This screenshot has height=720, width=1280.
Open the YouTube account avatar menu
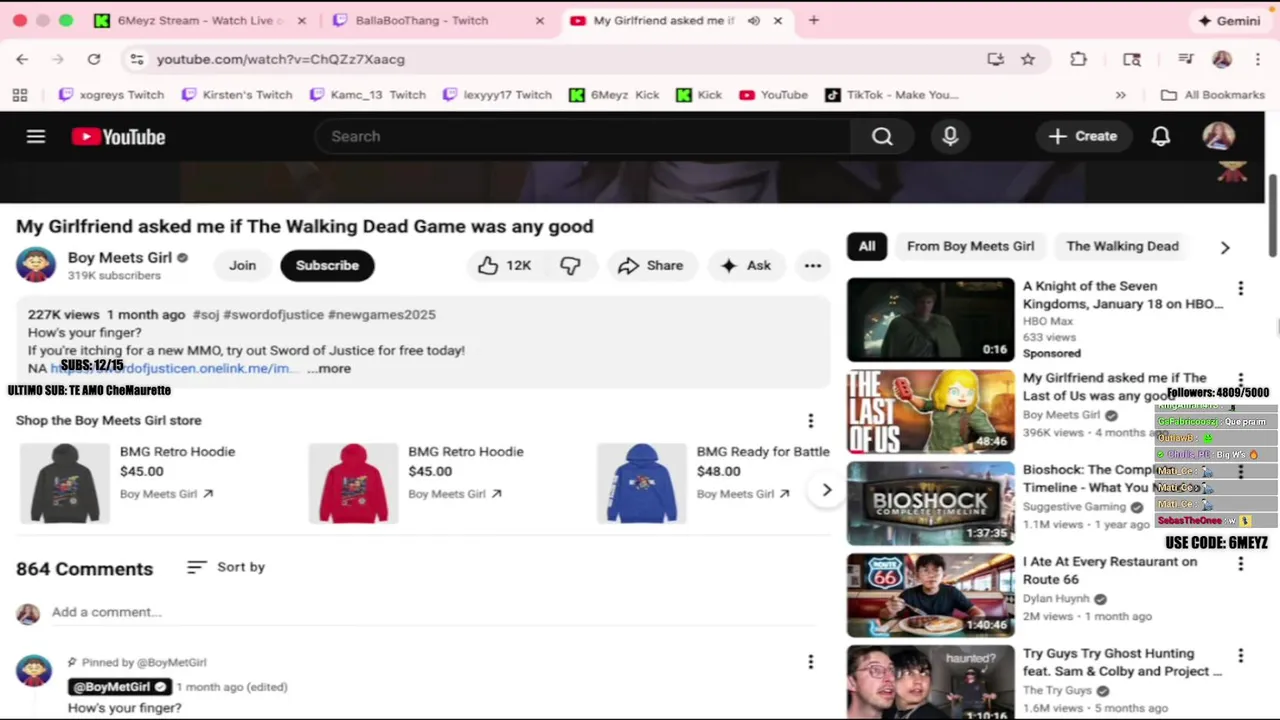click(x=1218, y=136)
